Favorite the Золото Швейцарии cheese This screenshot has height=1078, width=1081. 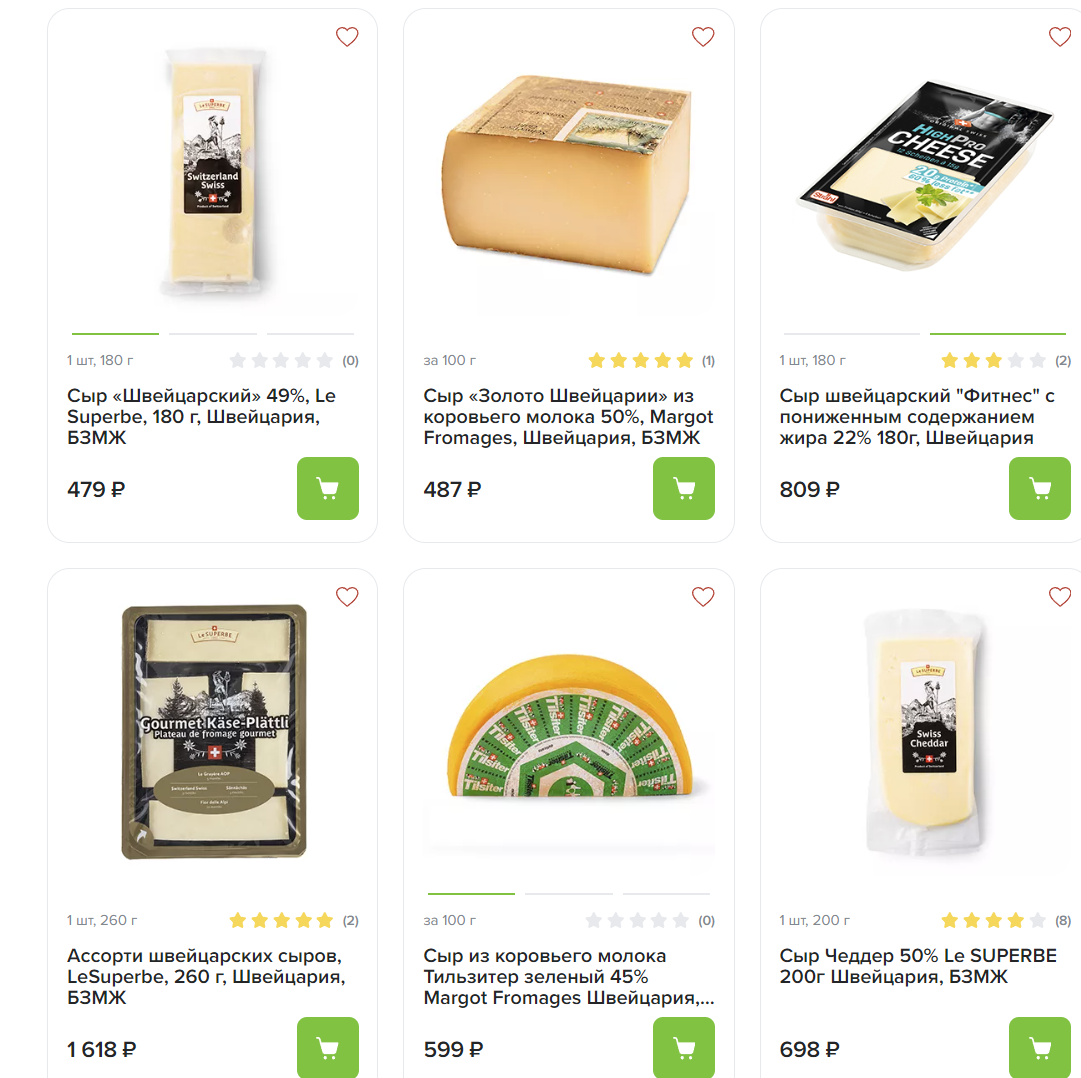tap(703, 38)
